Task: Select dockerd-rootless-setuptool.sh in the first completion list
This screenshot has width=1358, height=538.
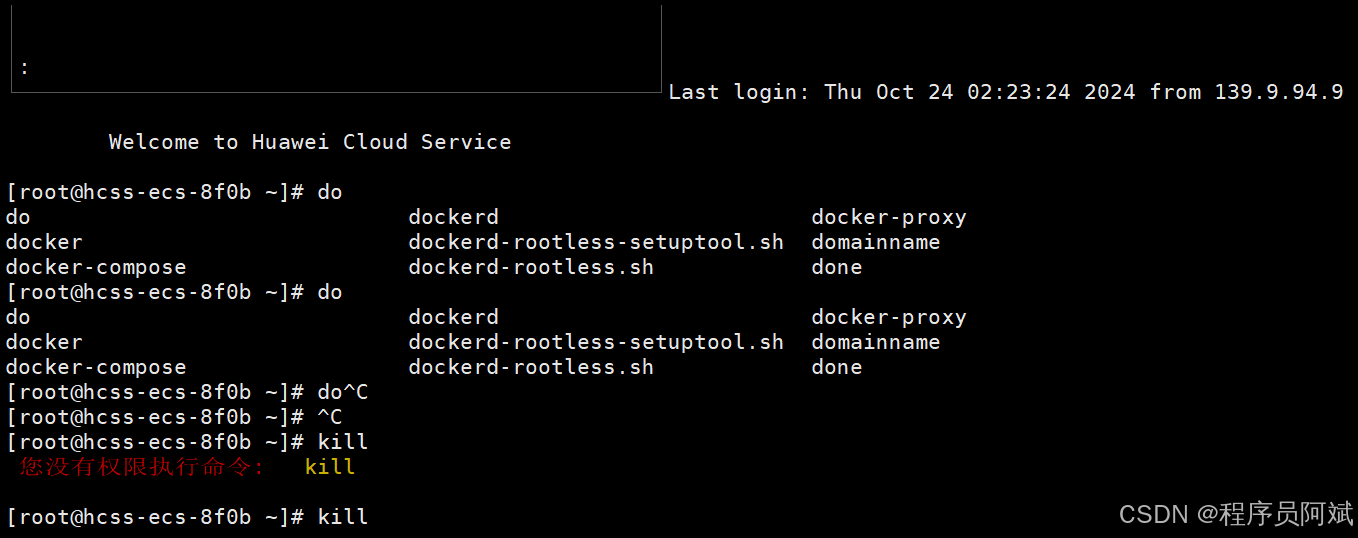Action: click(595, 242)
